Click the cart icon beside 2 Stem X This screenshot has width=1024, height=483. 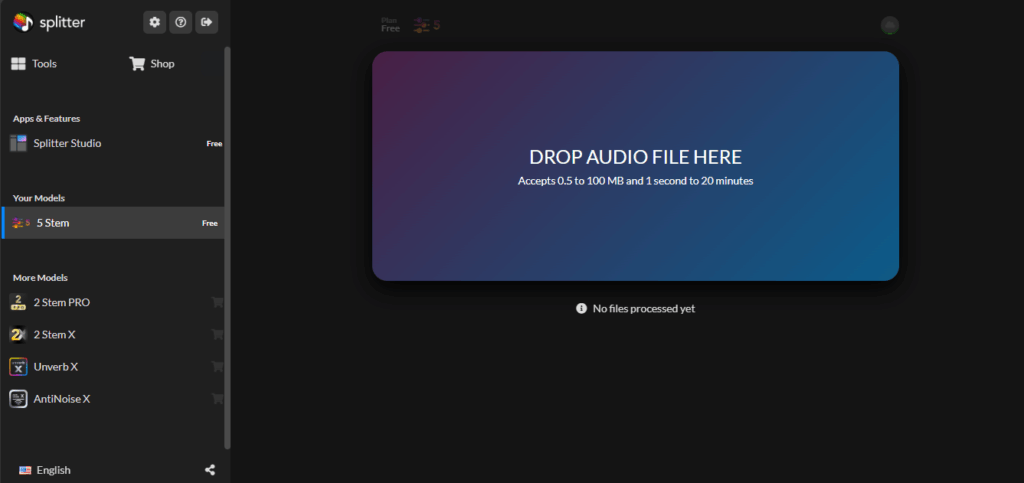(217, 335)
